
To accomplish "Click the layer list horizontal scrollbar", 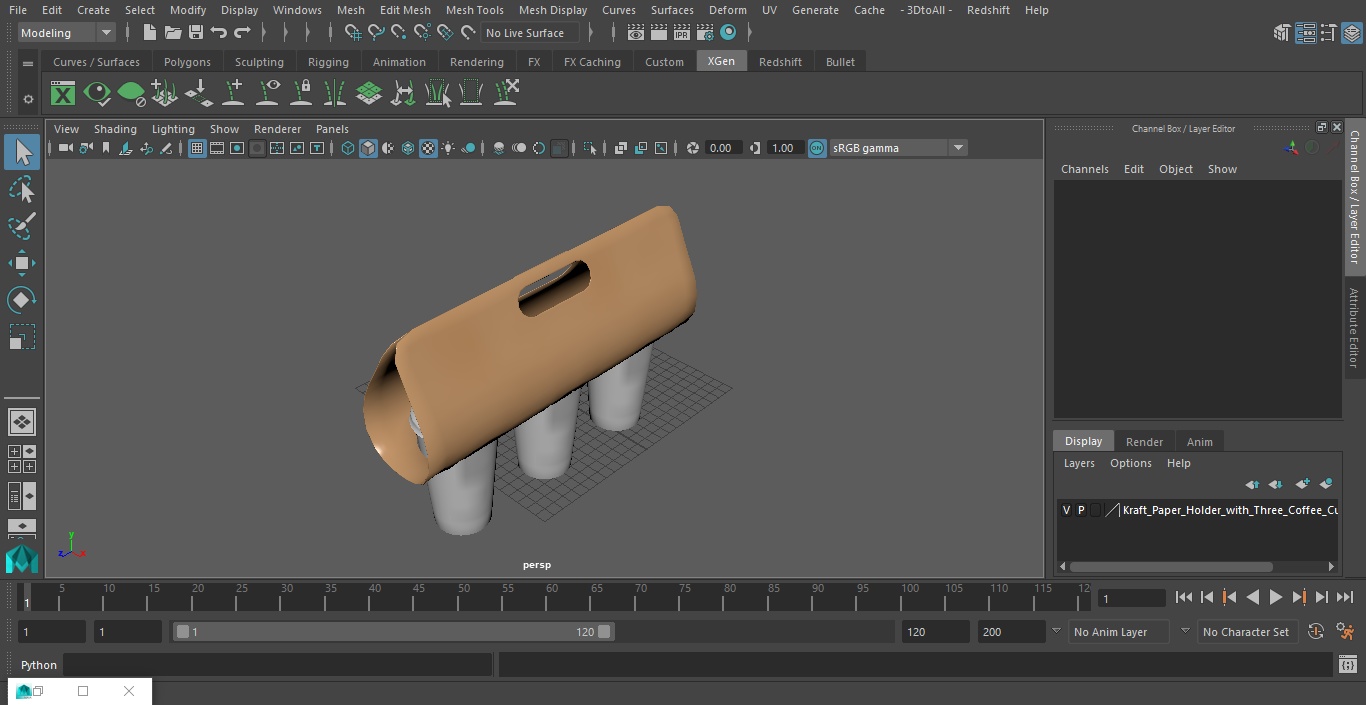I will pyautogui.click(x=1170, y=566).
